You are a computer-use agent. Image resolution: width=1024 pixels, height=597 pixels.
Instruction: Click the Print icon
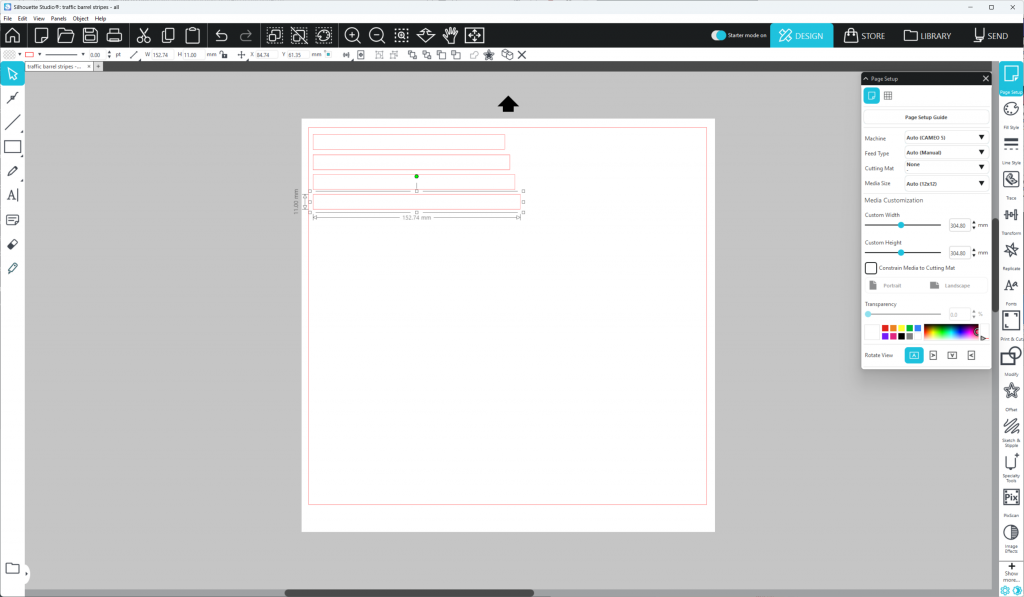tap(114, 35)
